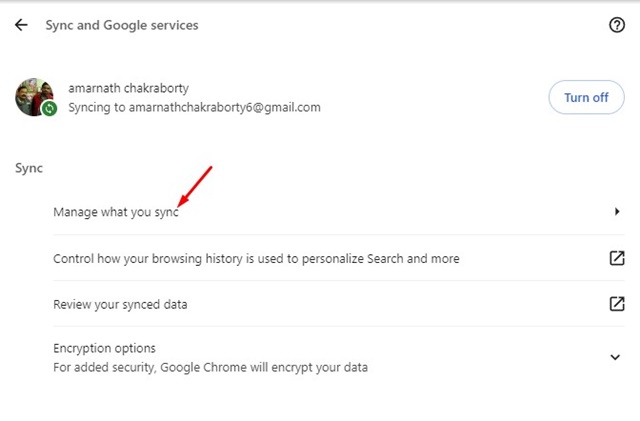Click the profile avatar picture

pos(34,96)
